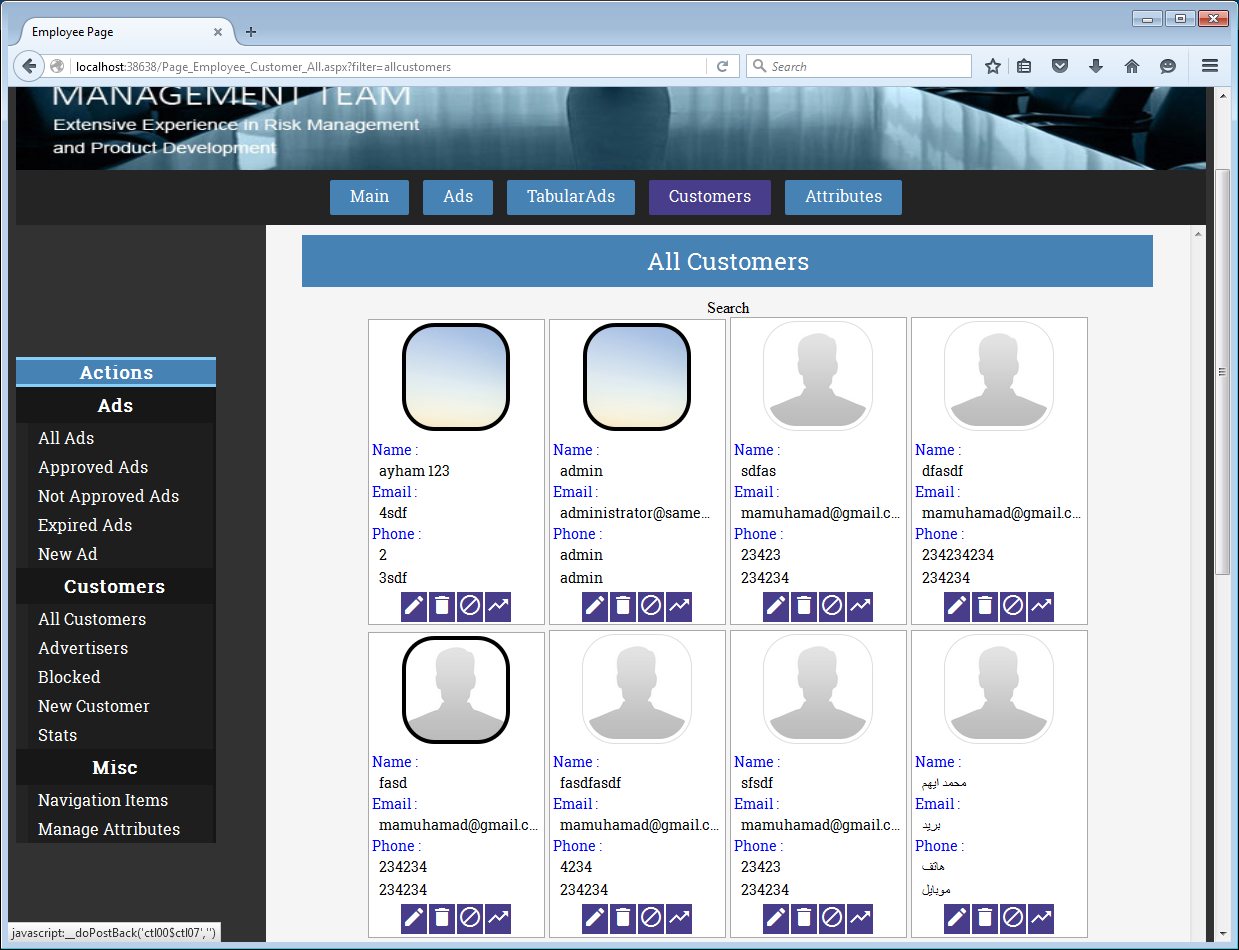Click the block icon on the fasd card
The image size is (1239, 950).
coord(470,918)
